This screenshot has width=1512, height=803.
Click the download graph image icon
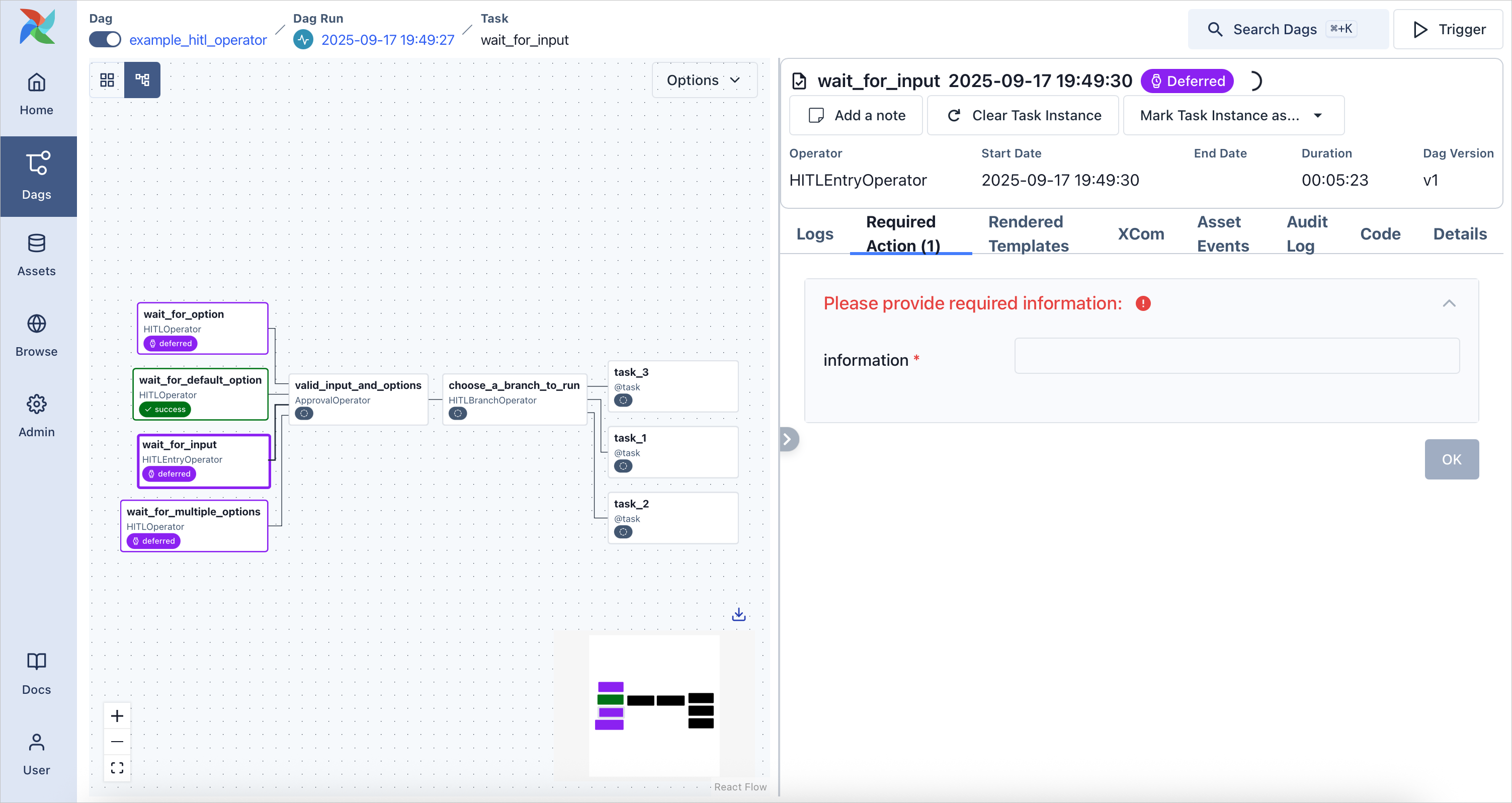738,614
